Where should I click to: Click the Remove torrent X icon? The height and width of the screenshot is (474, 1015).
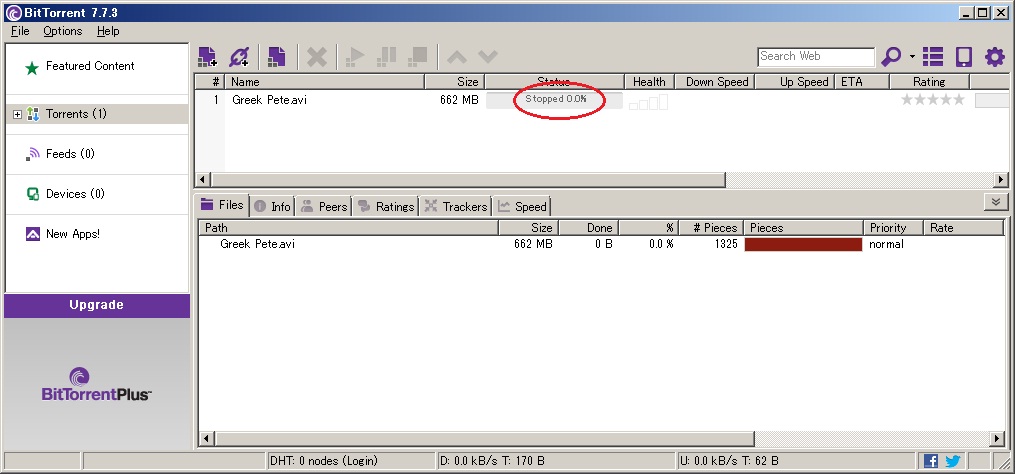[316, 57]
